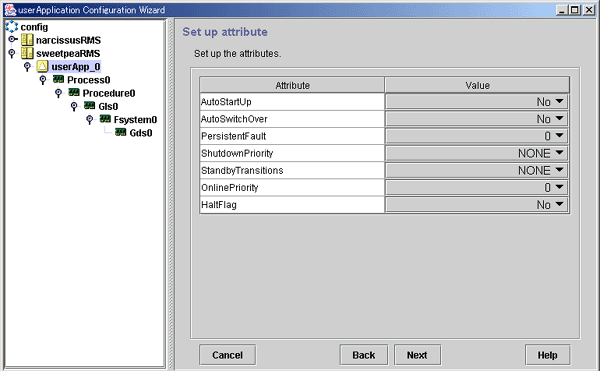Open the ShutdownPriority value dropdown
The width and height of the screenshot is (600, 371).
coord(477,153)
